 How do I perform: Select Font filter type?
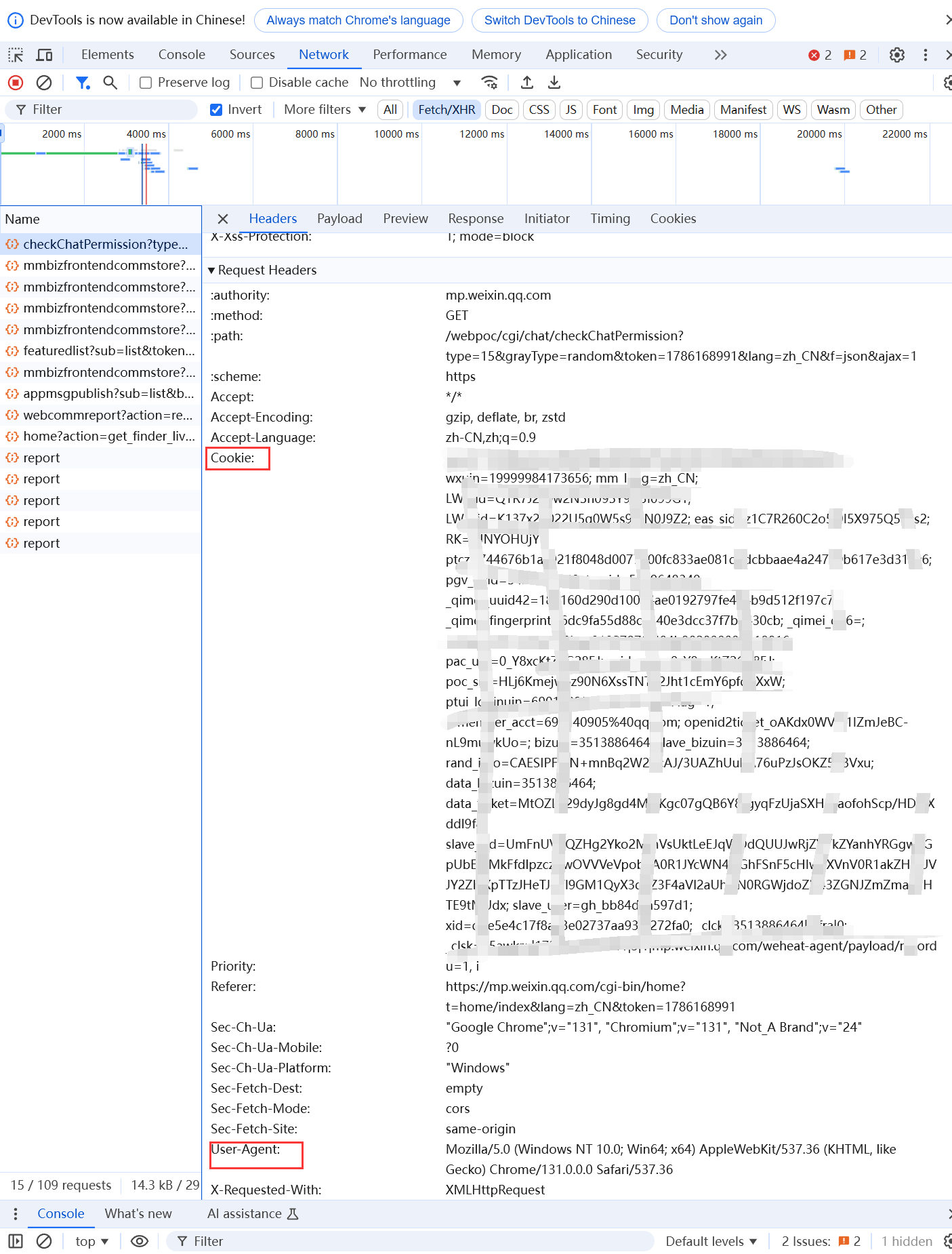[x=605, y=110]
